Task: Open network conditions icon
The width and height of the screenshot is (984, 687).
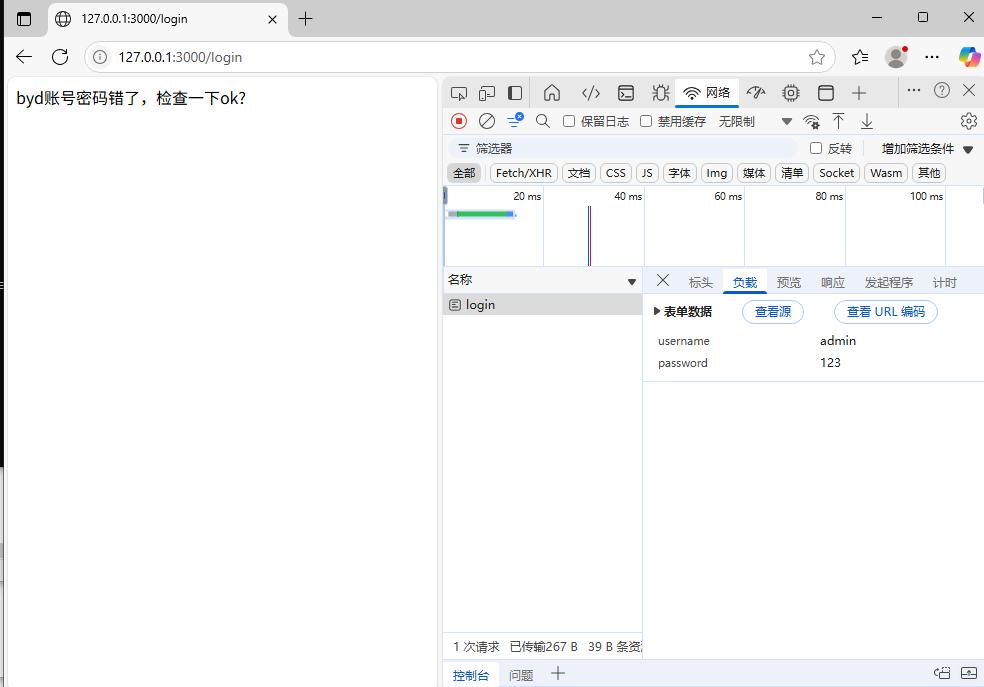Action: pos(811,122)
